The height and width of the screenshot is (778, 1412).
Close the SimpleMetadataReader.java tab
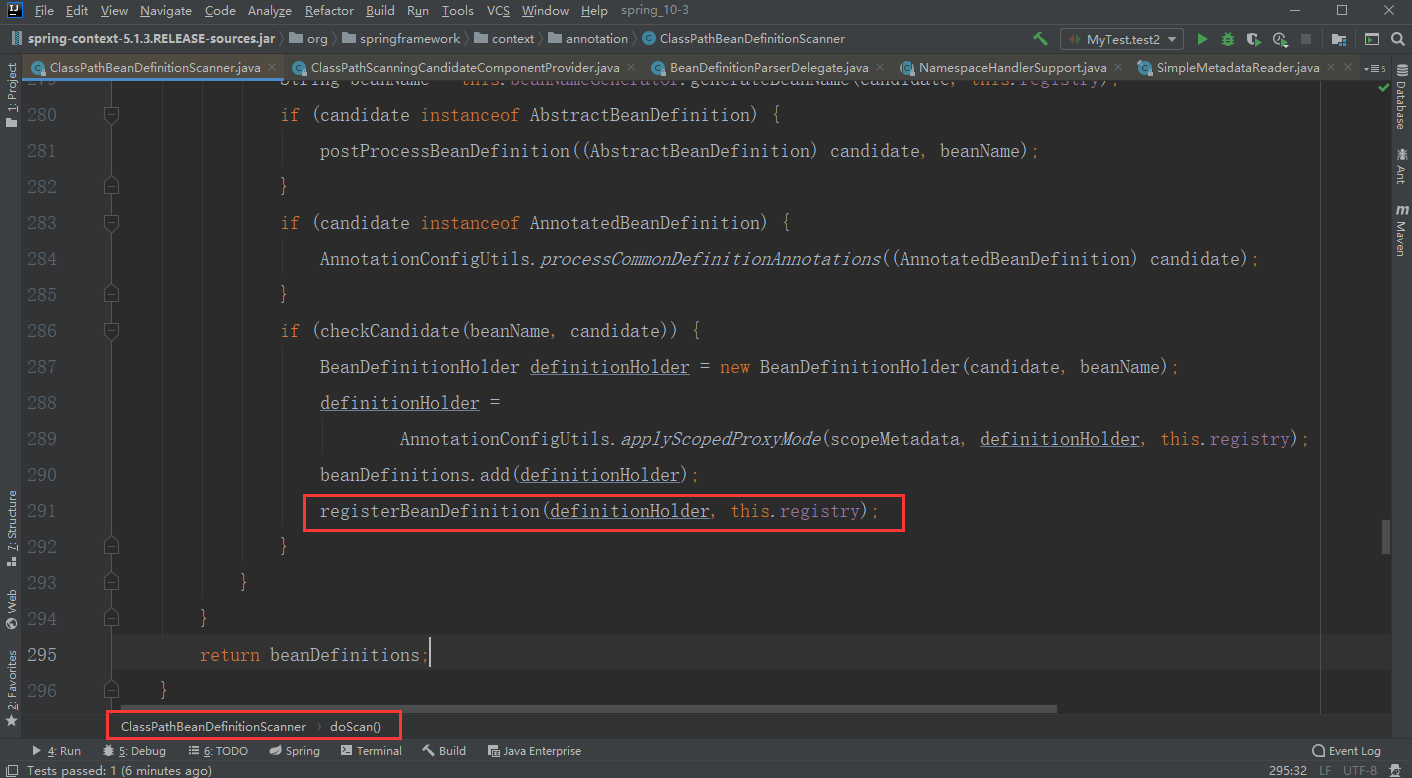[x=1332, y=68]
